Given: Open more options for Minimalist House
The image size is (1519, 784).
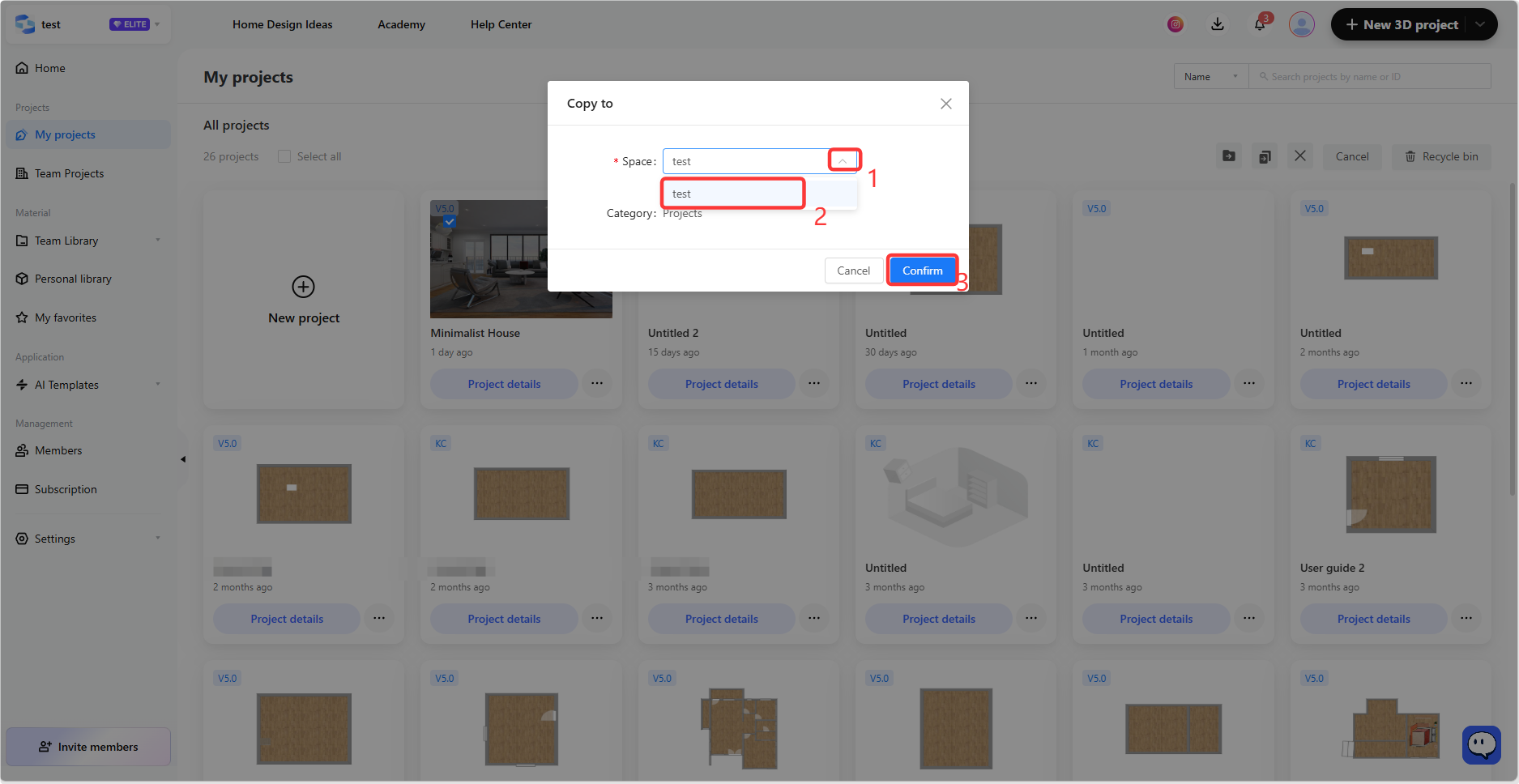Looking at the screenshot, I should pyautogui.click(x=597, y=383).
